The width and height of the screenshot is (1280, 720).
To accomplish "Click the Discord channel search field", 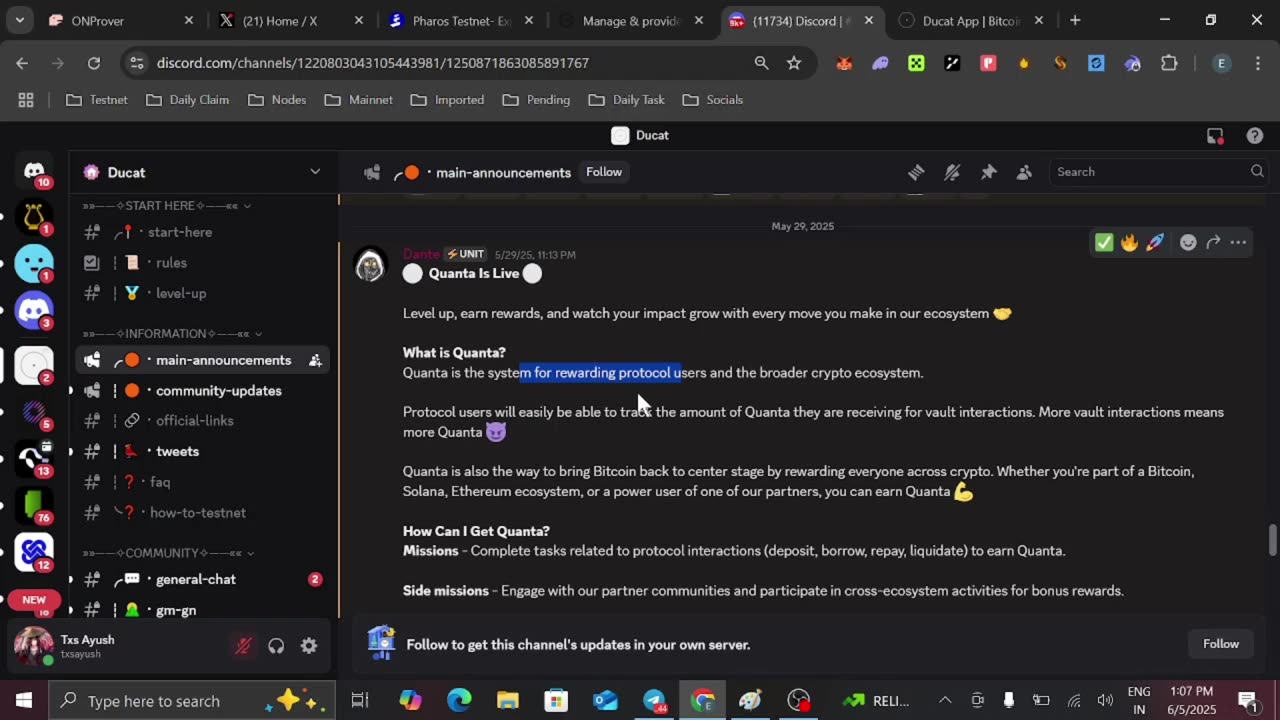I will point(1158,172).
